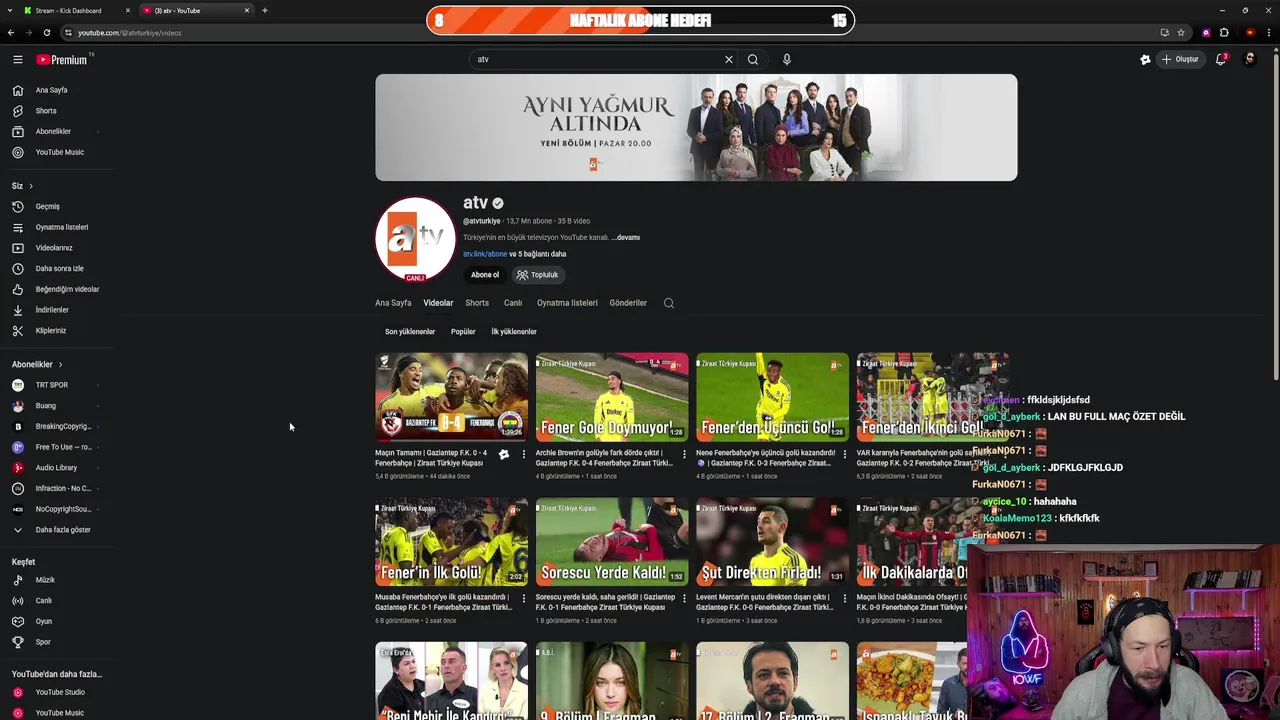Click the YouTube Premium logo
This screenshot has height=720, width=1280.
[x=62, y=59]
